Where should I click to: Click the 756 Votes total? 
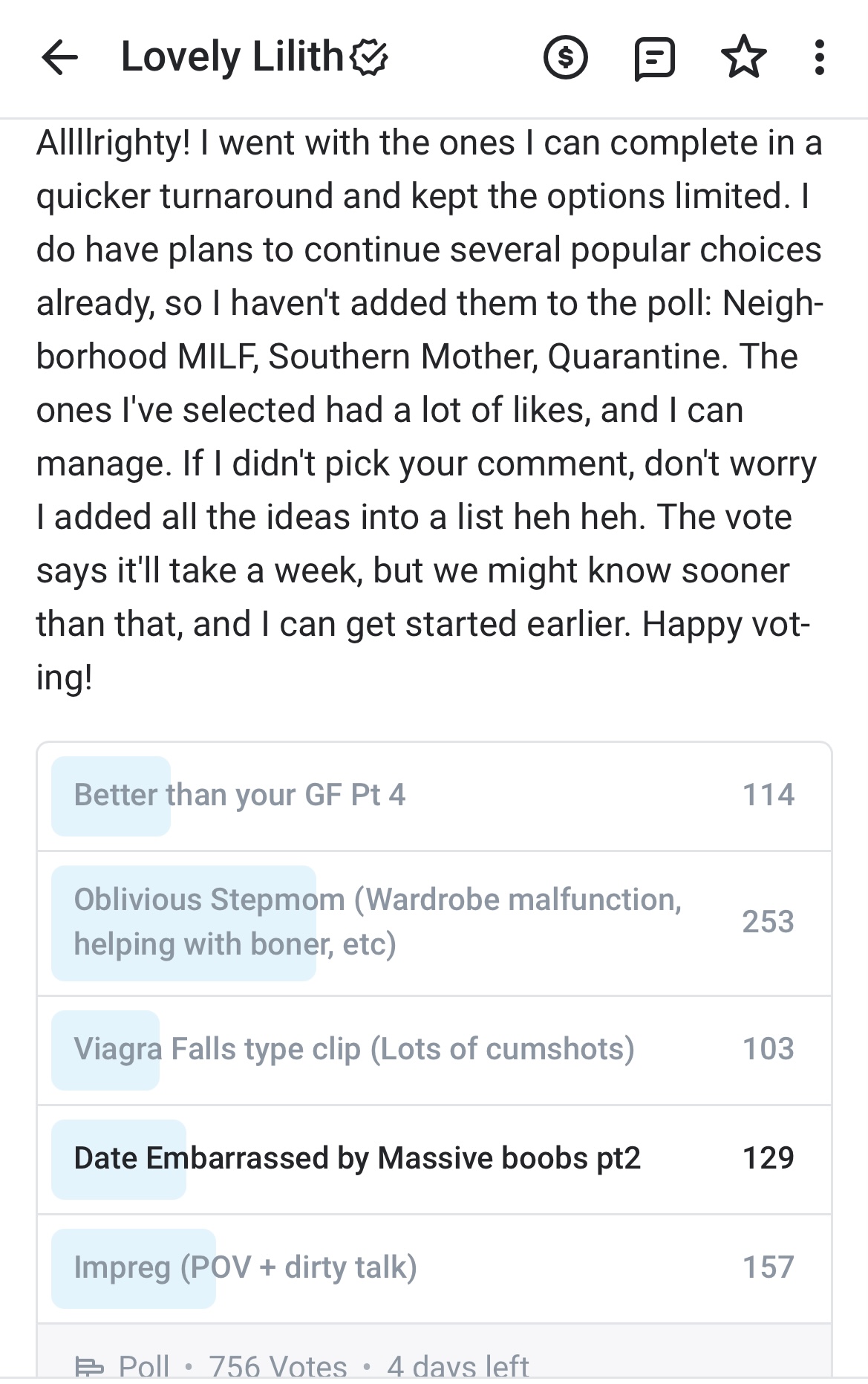tap(278, 1365)
